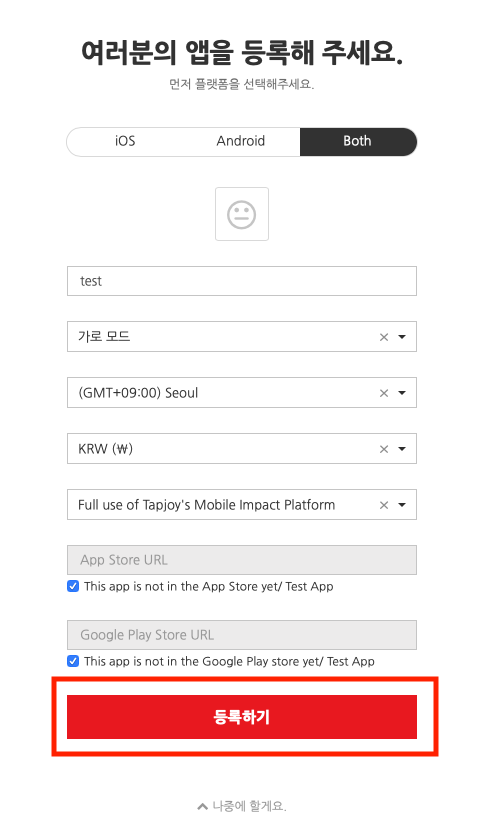The image size is (477, 822).
Task: Click the Google Play Store URL field
Action: pyautogui.click(x=242, y=635)
